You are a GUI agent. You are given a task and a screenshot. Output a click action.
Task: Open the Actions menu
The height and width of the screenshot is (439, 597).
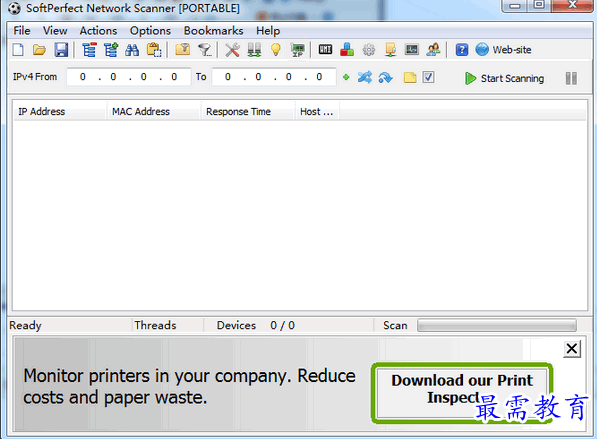(x=98, y=30)
